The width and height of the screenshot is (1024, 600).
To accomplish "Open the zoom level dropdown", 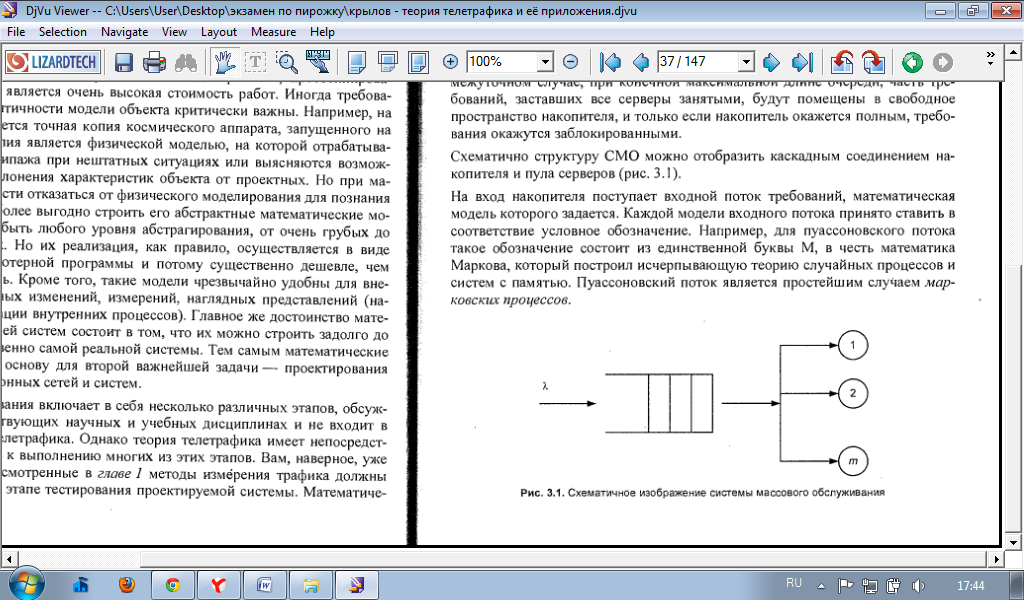I will pos(545,63).
